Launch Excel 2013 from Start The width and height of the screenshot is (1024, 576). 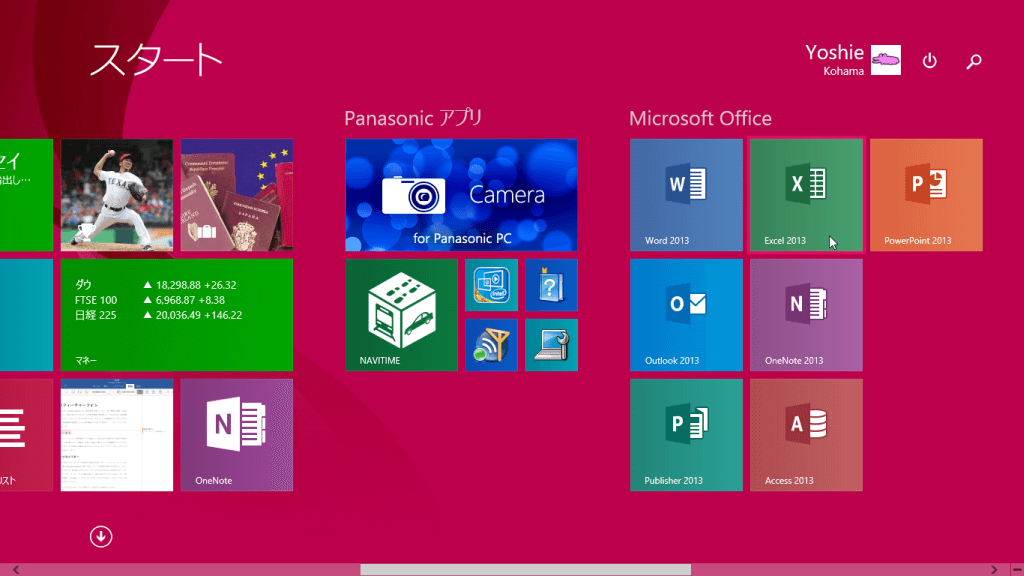click(x=806, y=195)
